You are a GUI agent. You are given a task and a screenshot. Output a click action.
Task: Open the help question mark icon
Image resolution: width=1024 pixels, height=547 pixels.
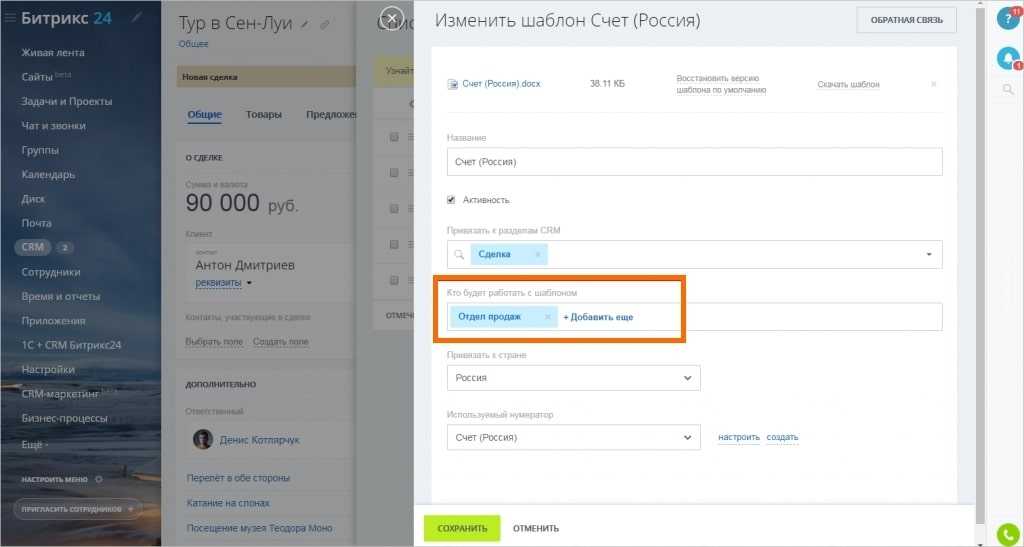point(1008,19)
